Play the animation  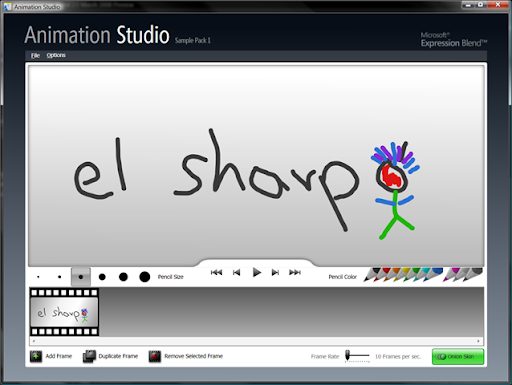(x=256, y=273)
